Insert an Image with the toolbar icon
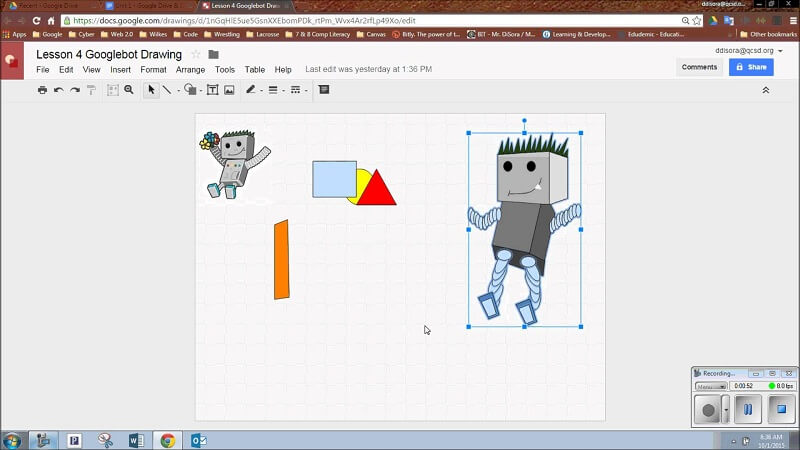Viewport: 800px width, 450px height. [229, 90]
